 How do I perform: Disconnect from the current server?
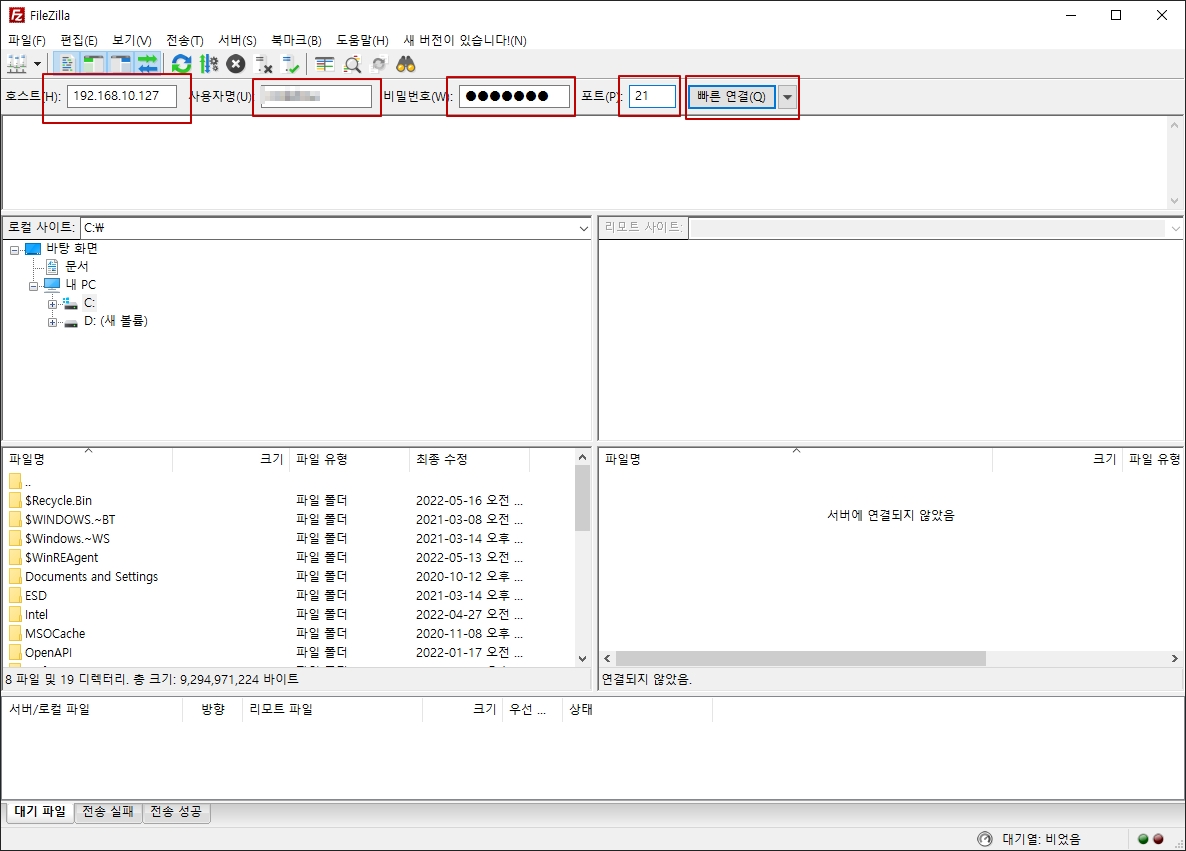[263, 64]
